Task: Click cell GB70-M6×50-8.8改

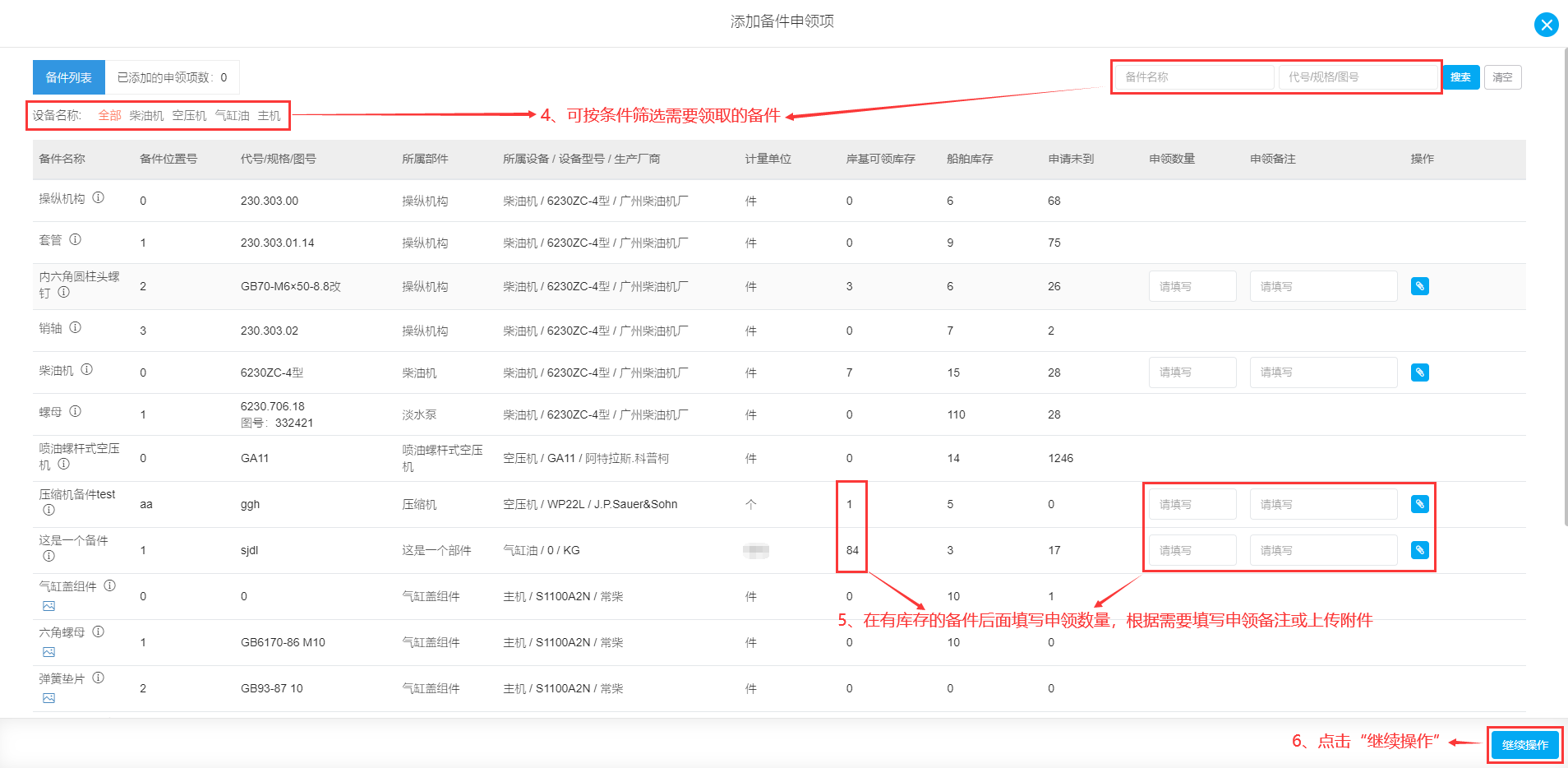Action: pos(290,286)
